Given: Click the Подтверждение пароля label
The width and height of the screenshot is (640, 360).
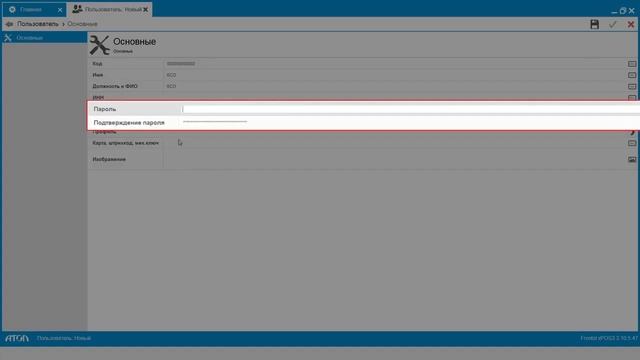Looking at the screenshot, I should point(129,123).
